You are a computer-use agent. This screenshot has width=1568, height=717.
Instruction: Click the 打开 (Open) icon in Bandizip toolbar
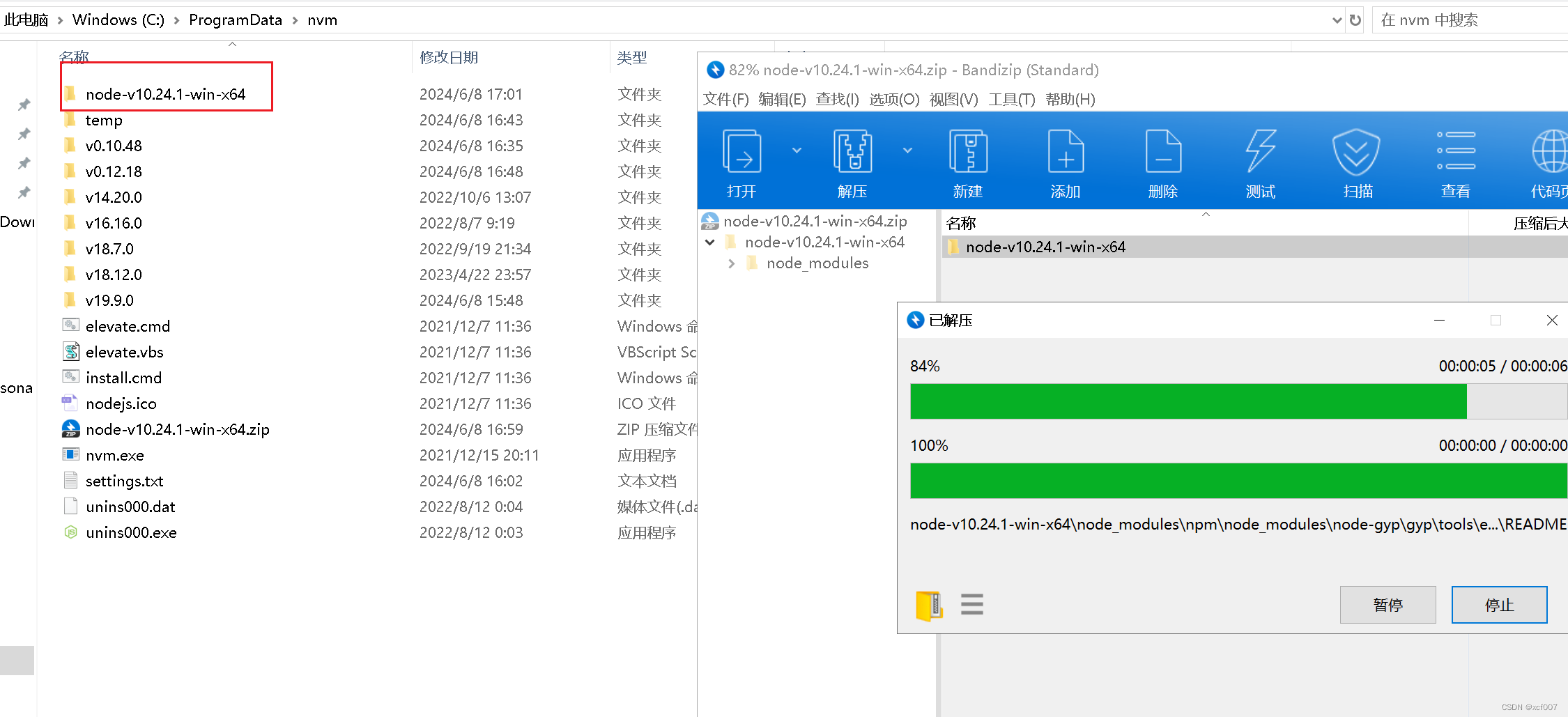click(741, 162)
